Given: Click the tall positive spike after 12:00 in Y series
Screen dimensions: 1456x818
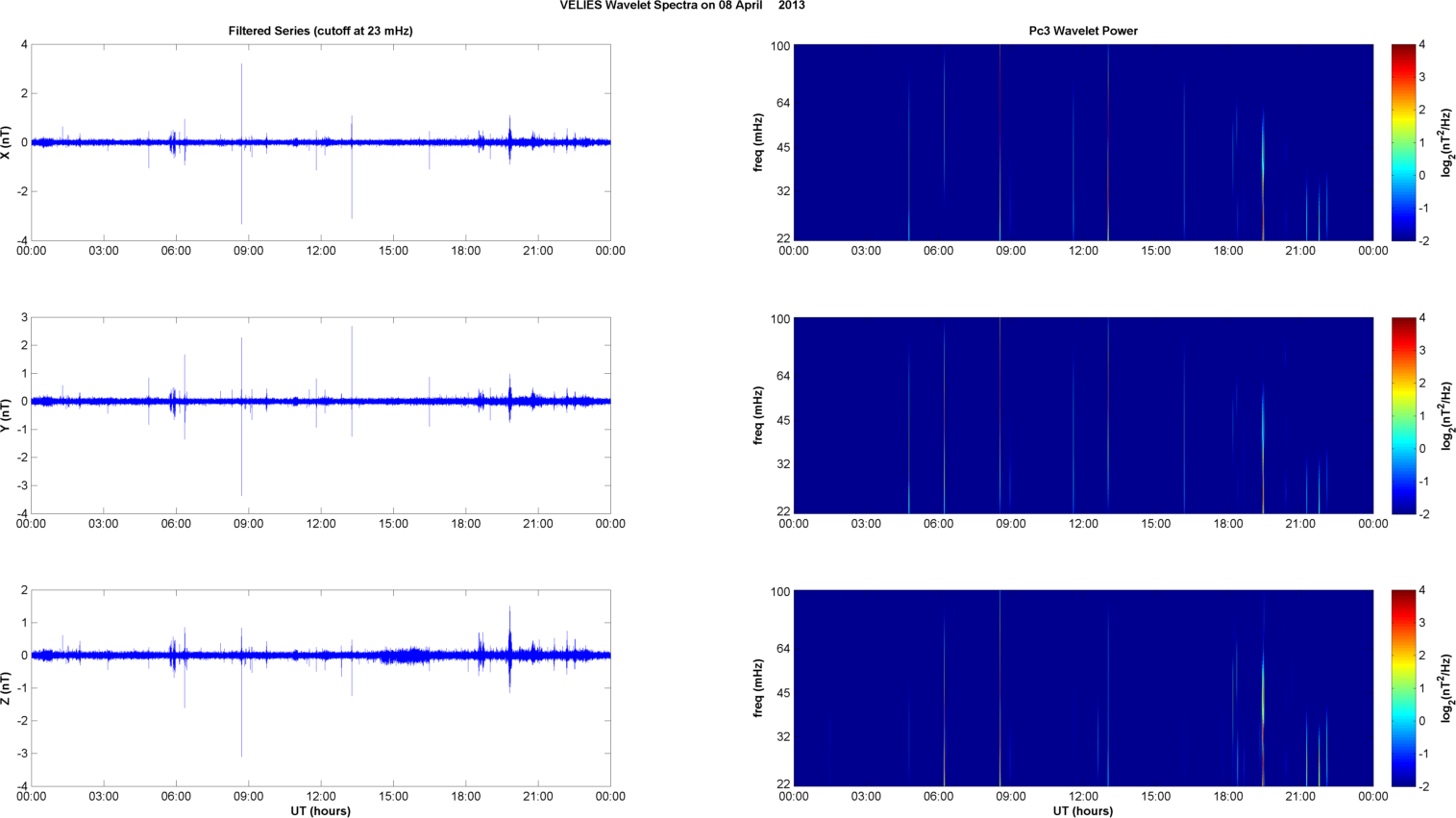Looking at the screenshot, I should pos(352,363).
